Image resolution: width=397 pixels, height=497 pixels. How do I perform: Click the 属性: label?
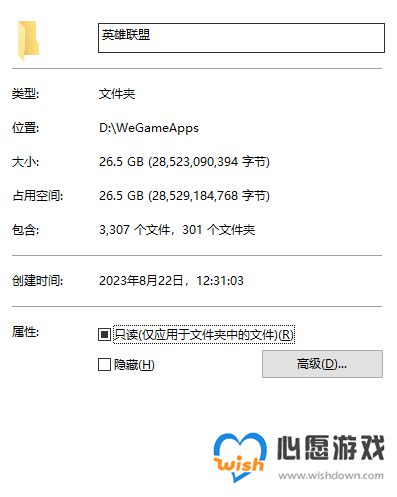(x=26, y=332)
